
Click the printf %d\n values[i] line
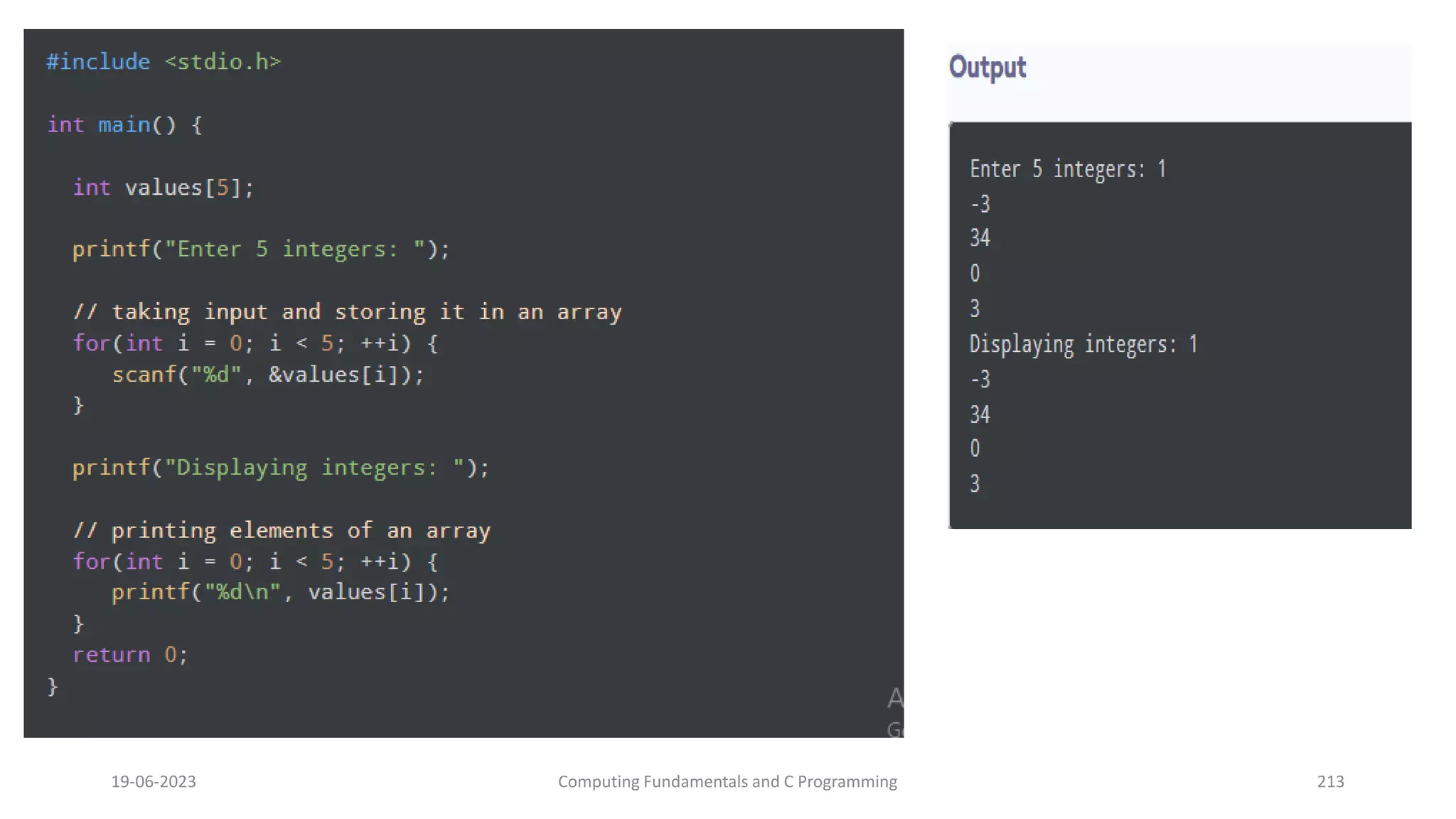click(280, 592)
